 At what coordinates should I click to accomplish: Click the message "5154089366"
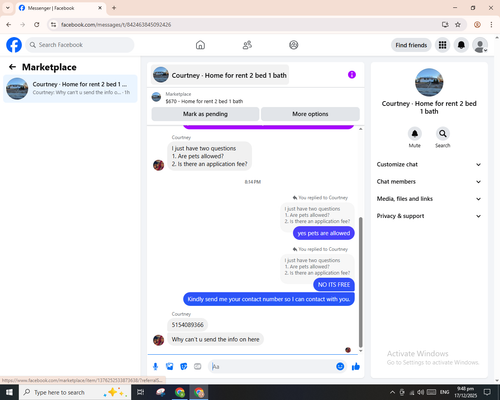[188, 325]
